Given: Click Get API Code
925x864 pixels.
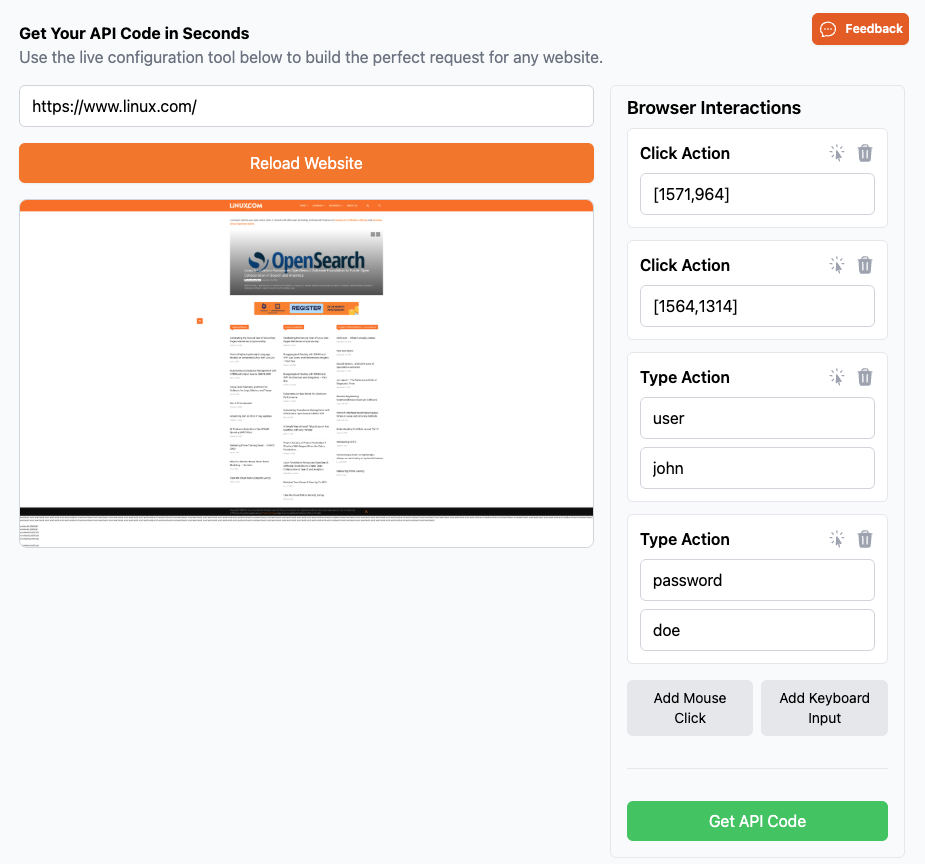Looking at the screenshot, I should coord(757,820).
